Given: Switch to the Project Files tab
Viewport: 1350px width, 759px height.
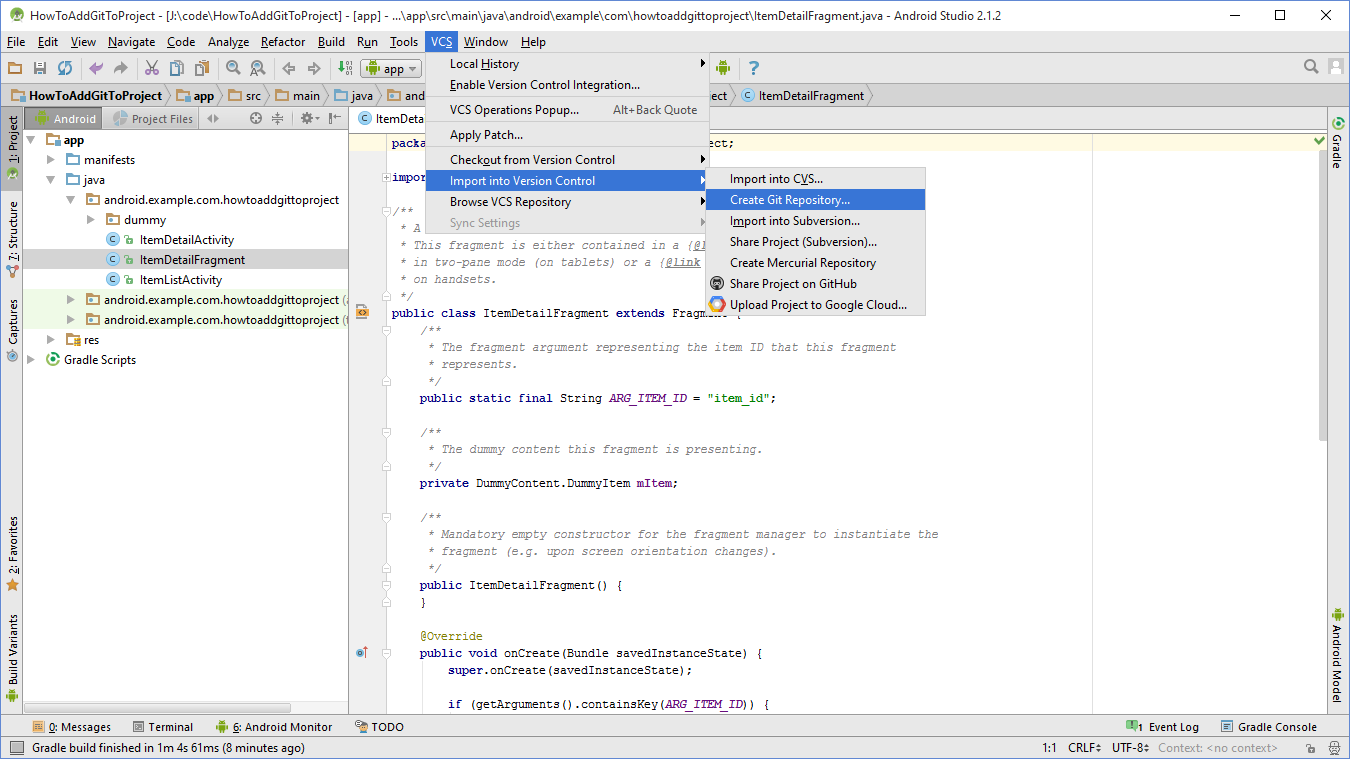Looking at the screenshot, I should [153, 118].
